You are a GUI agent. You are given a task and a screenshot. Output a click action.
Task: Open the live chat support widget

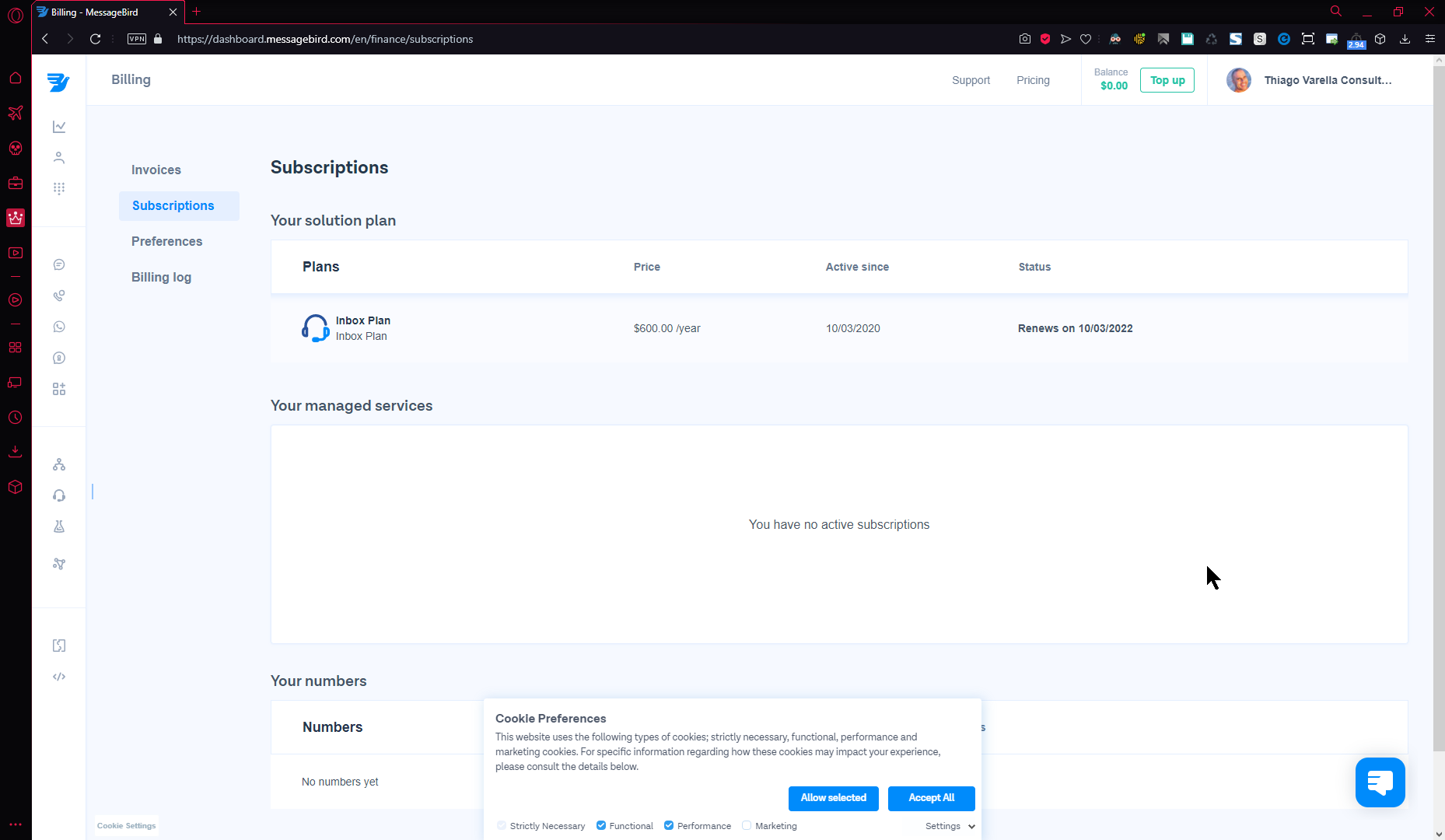[1380, 782]
